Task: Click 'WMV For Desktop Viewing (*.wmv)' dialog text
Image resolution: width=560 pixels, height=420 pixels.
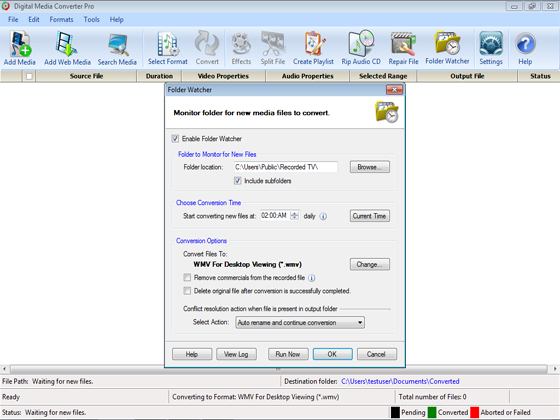Action: (x=248, y=265)
